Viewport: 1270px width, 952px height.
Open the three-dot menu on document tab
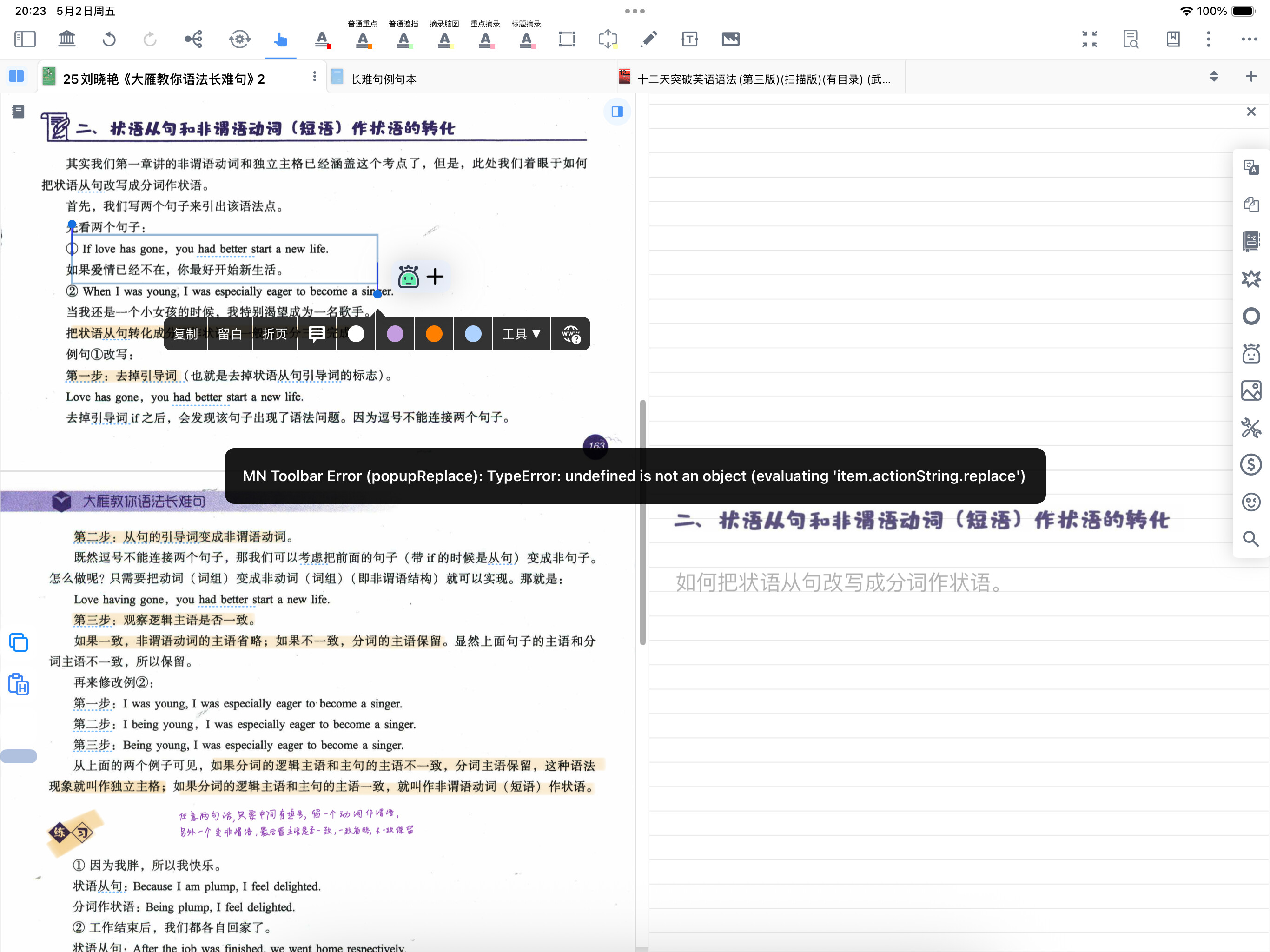314,76
